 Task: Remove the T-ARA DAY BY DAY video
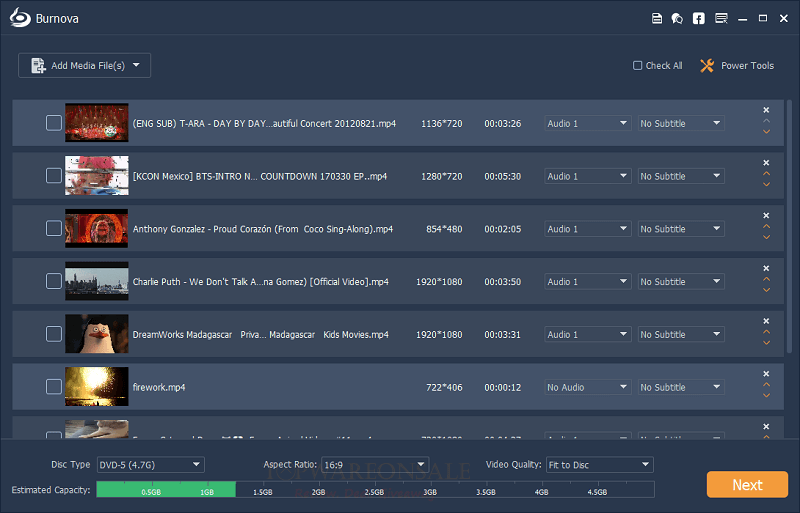point(766,110)
